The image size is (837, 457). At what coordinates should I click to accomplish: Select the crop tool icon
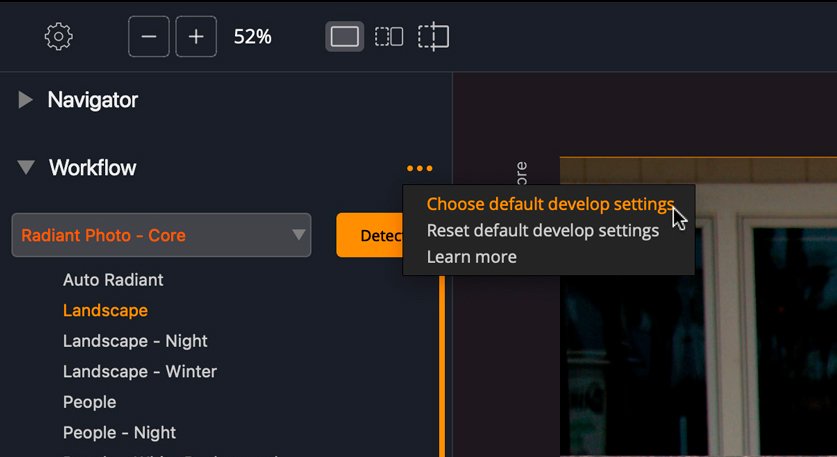click(x=433, y=37)
